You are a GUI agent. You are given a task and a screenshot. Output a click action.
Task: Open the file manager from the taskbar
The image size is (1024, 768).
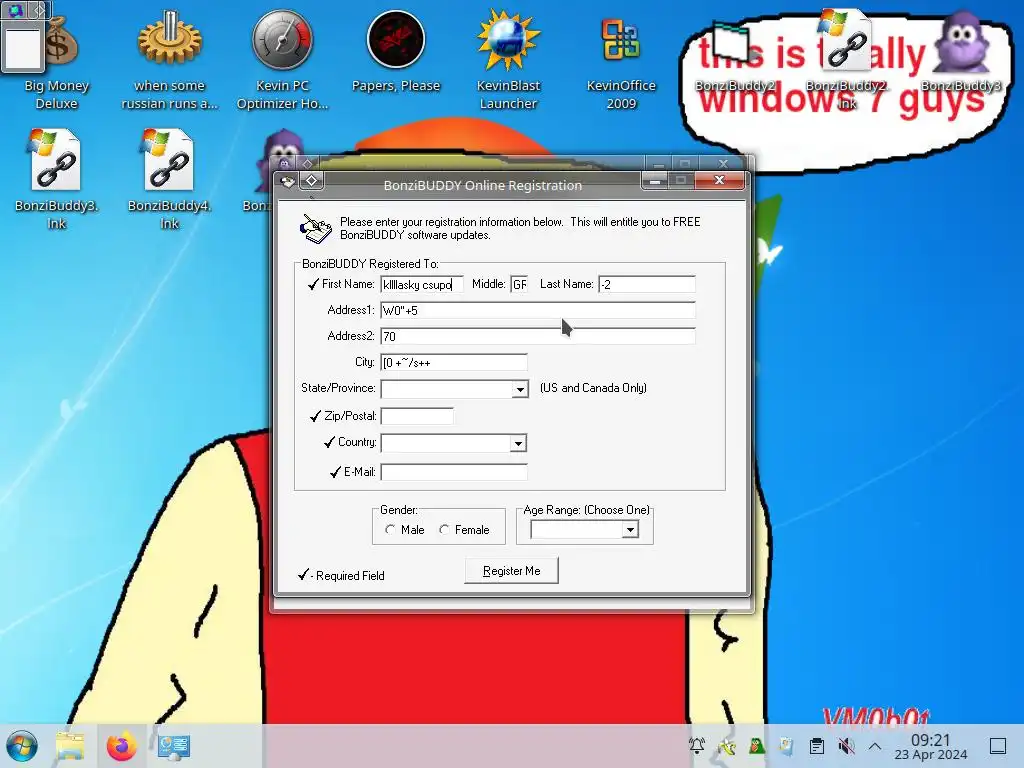[70, 746]
